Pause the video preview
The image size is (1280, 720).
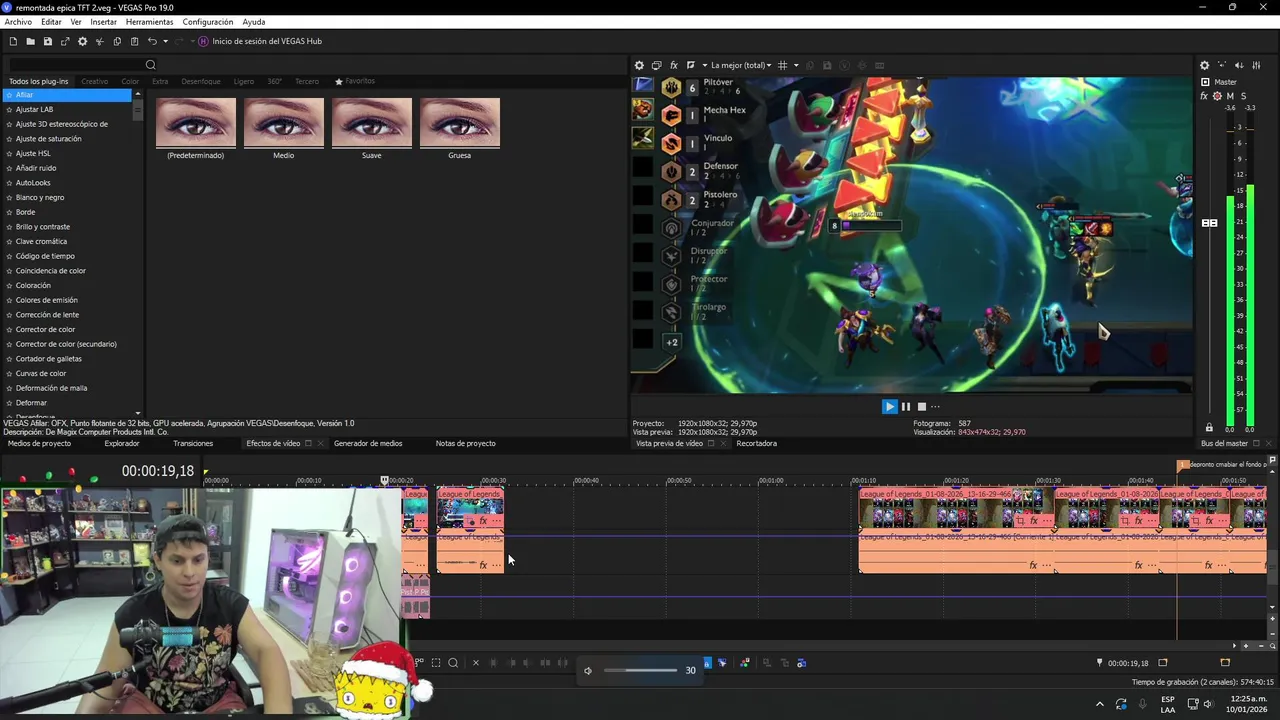coord(906,406)
